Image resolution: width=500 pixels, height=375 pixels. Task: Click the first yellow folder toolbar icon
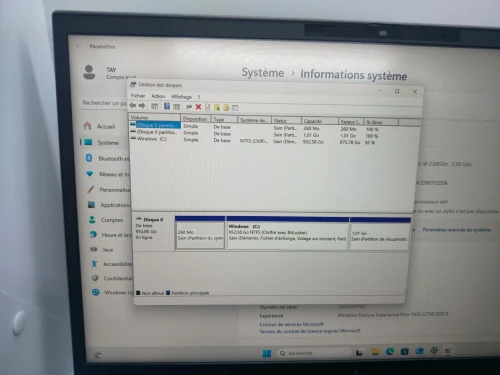pyautogui.click(x=217, y=107)
